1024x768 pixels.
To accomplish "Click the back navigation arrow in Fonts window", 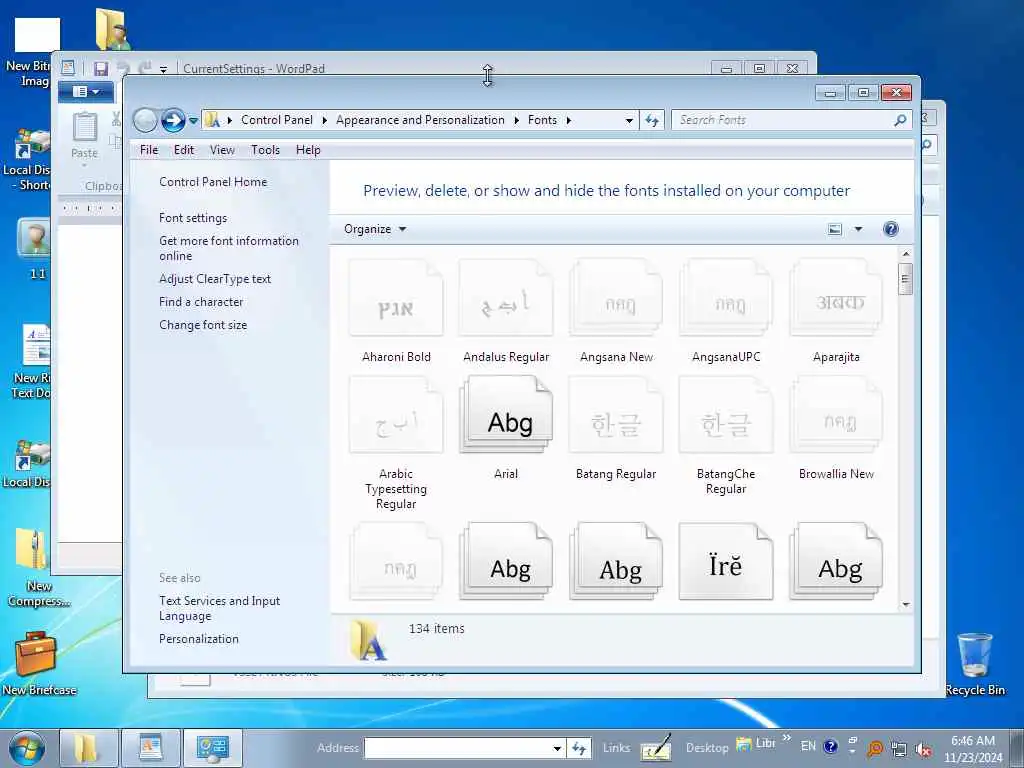I will [x=145, y=120].
